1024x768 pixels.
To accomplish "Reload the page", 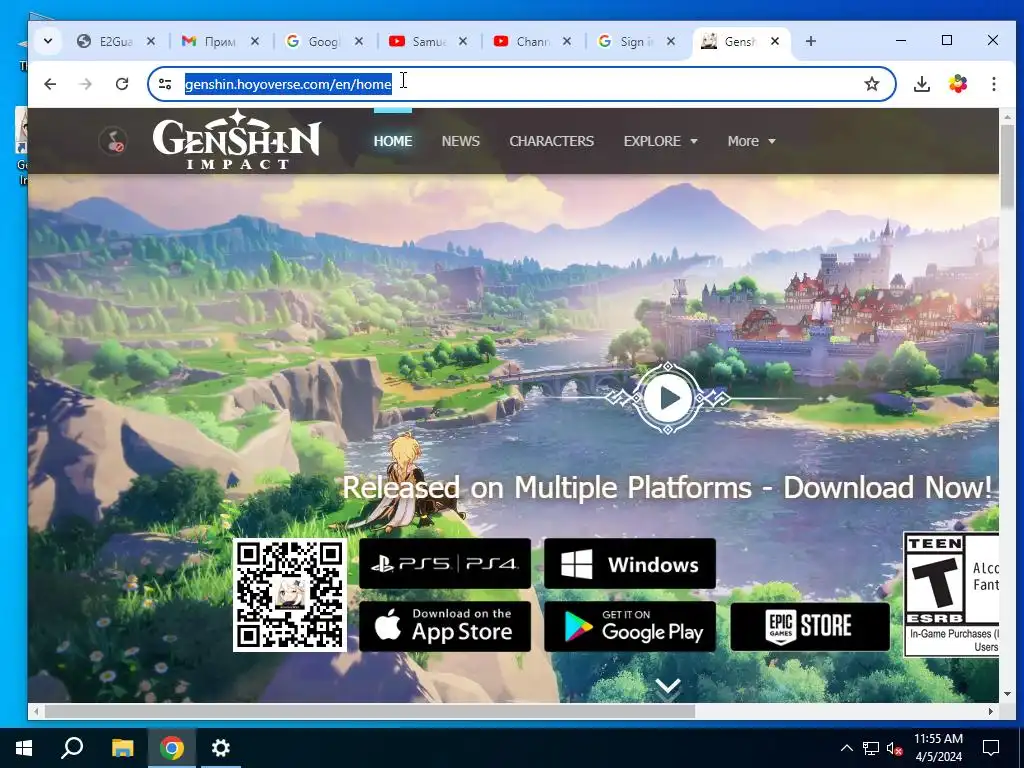I will [x=121, y=84].
